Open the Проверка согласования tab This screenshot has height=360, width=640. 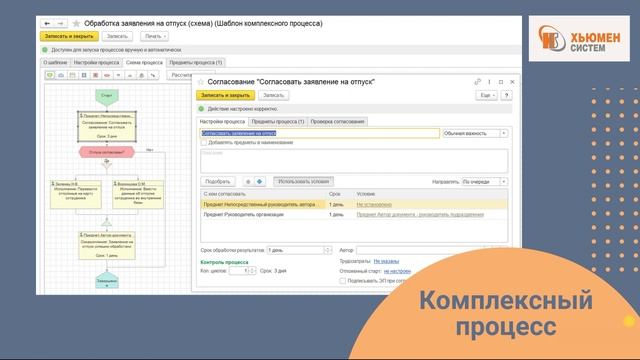click(337, 122)
